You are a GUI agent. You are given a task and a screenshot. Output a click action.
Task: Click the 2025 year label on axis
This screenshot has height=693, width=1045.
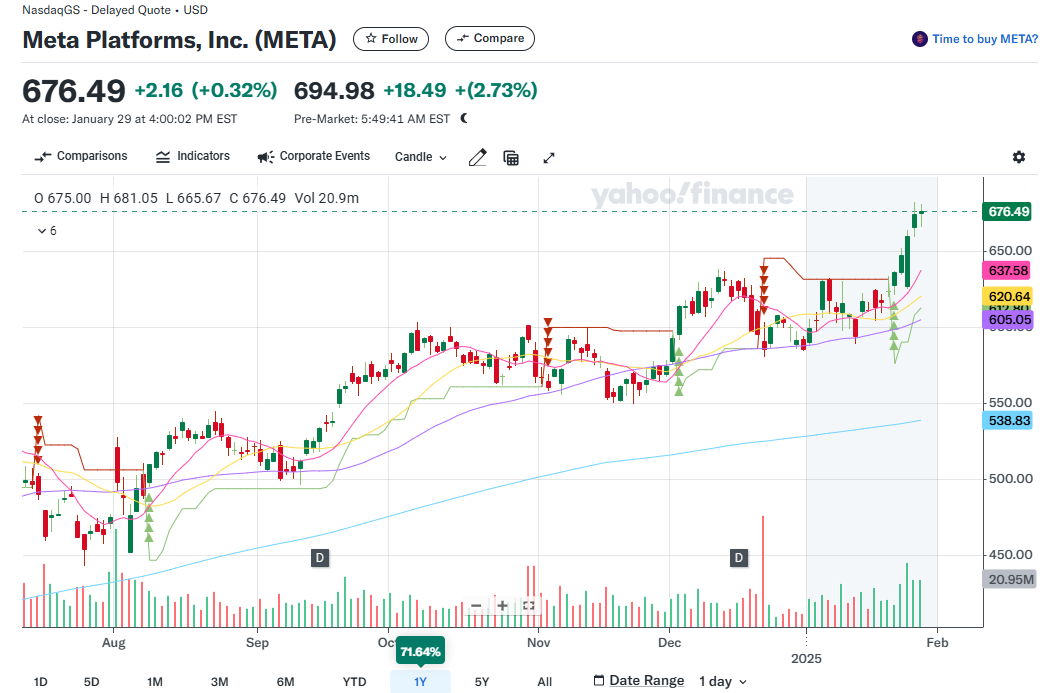[x=806, y=658]
